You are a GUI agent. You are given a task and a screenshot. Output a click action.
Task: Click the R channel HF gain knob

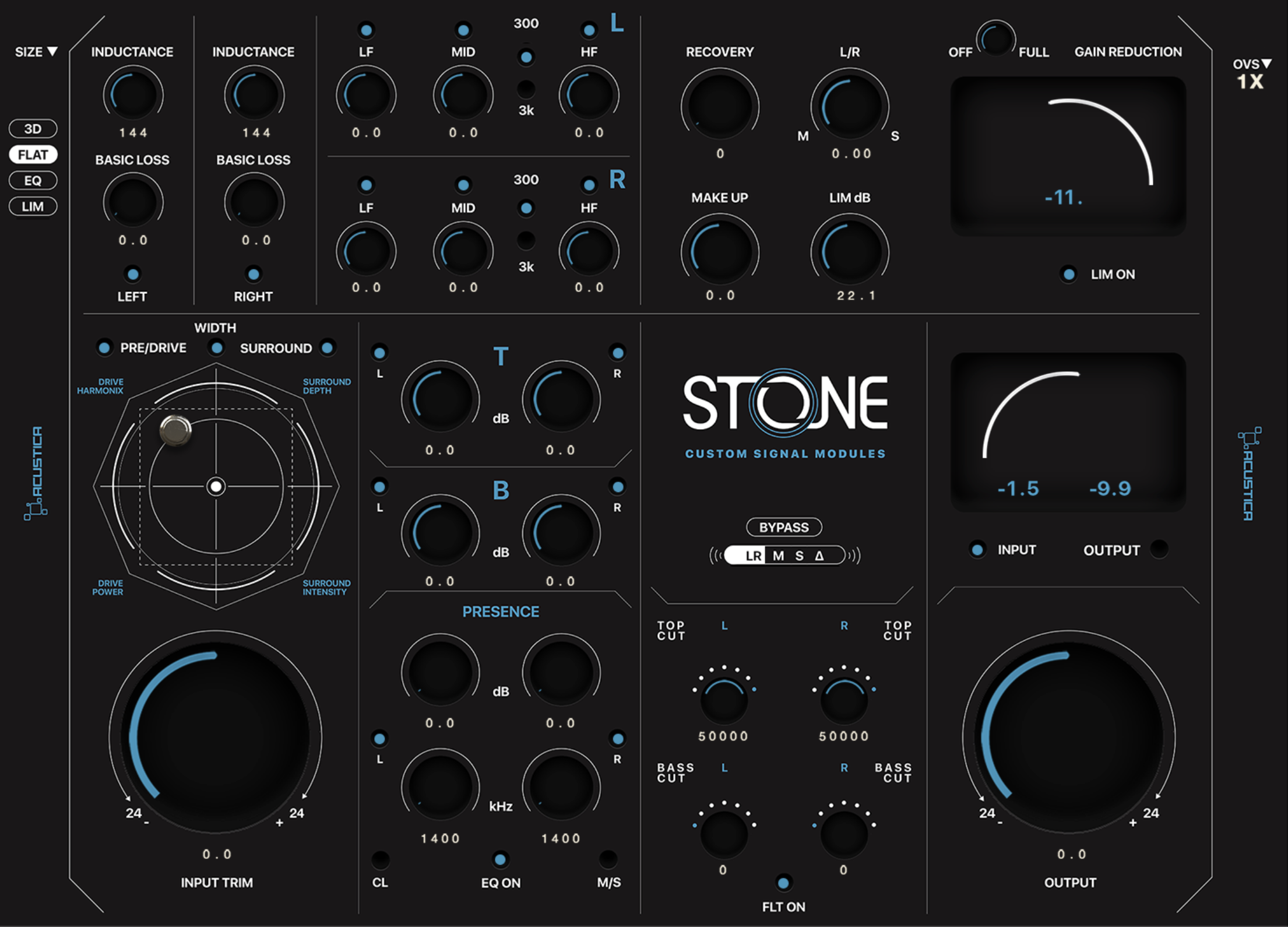(x=589, y=251)
